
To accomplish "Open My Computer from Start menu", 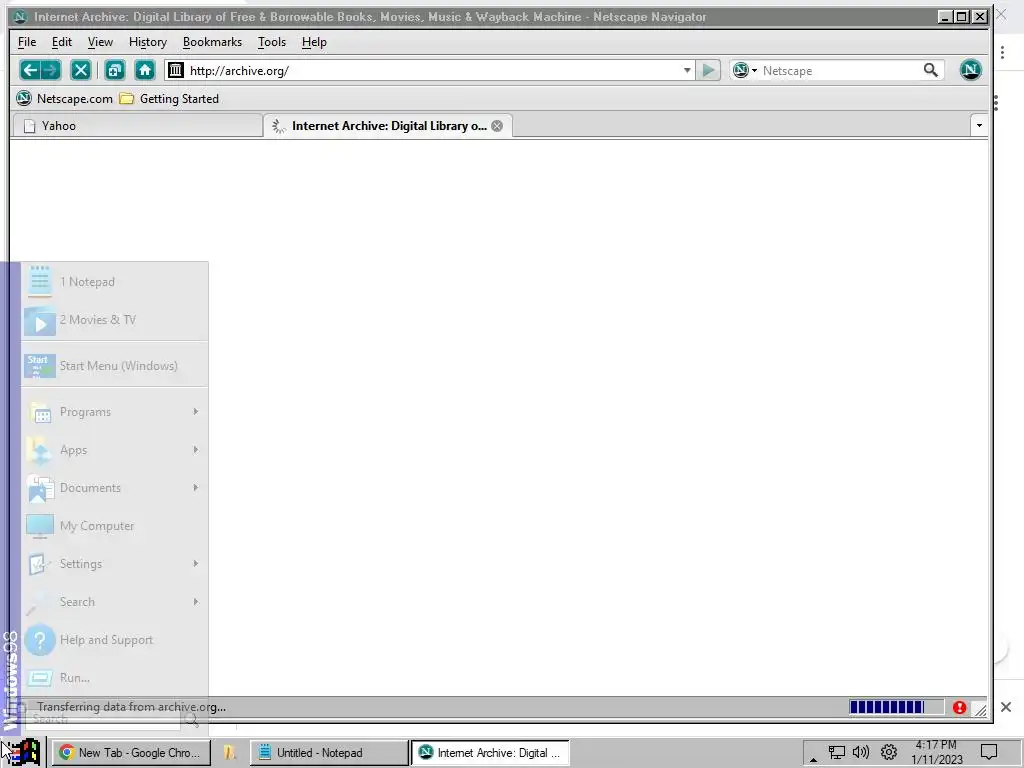I will pos(115,526).
